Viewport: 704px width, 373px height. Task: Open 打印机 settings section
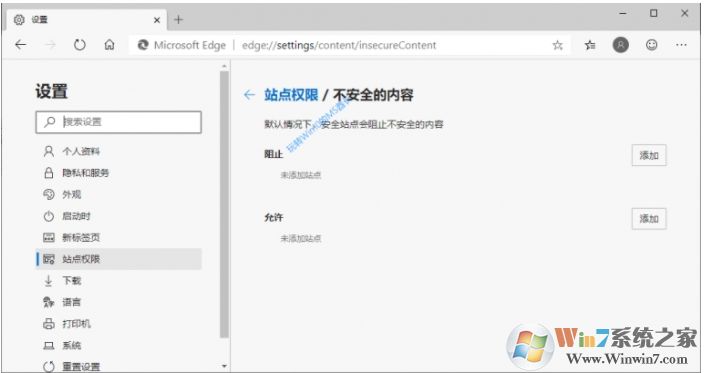(119, 324)
